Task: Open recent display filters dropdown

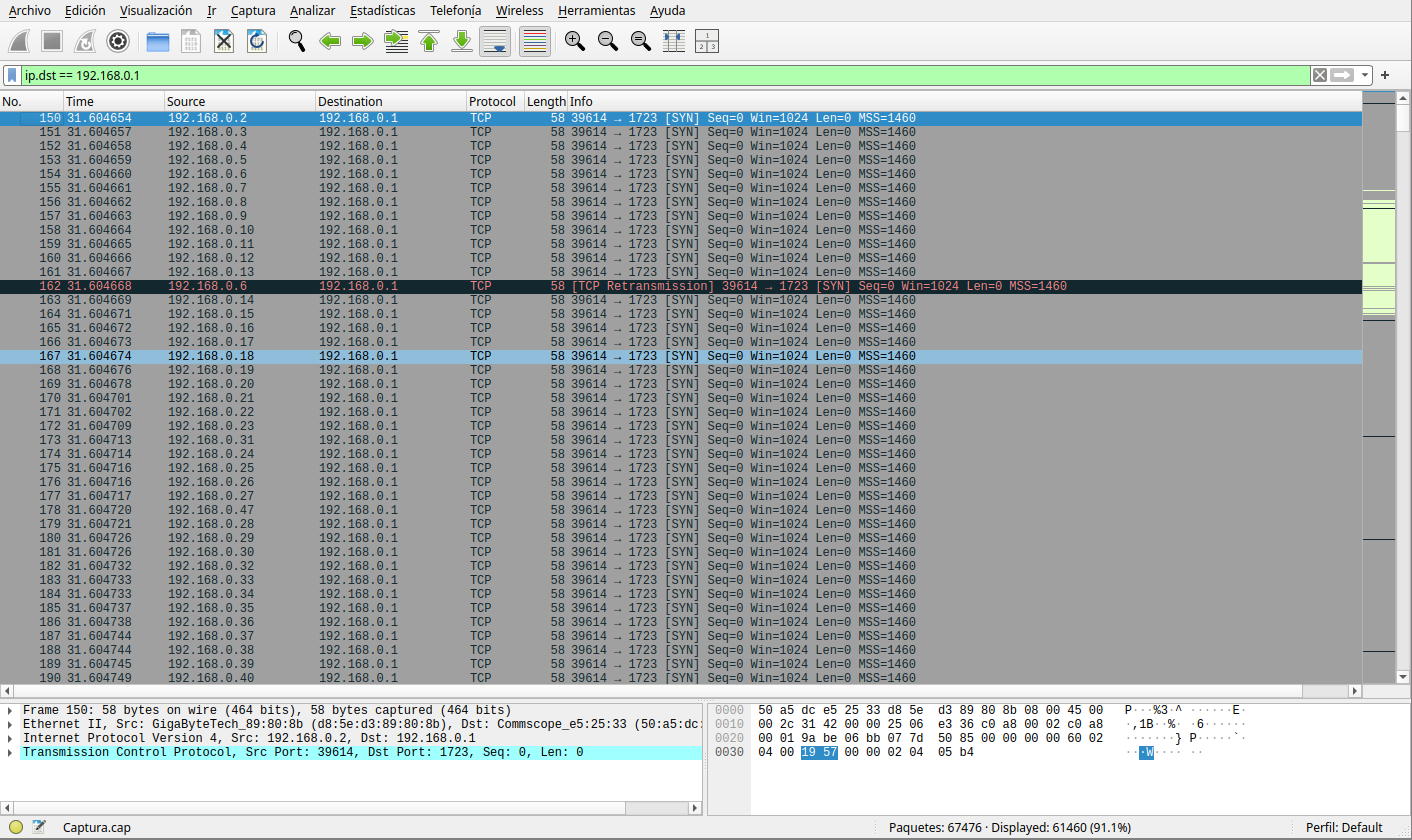Action: pos(1365,75)
